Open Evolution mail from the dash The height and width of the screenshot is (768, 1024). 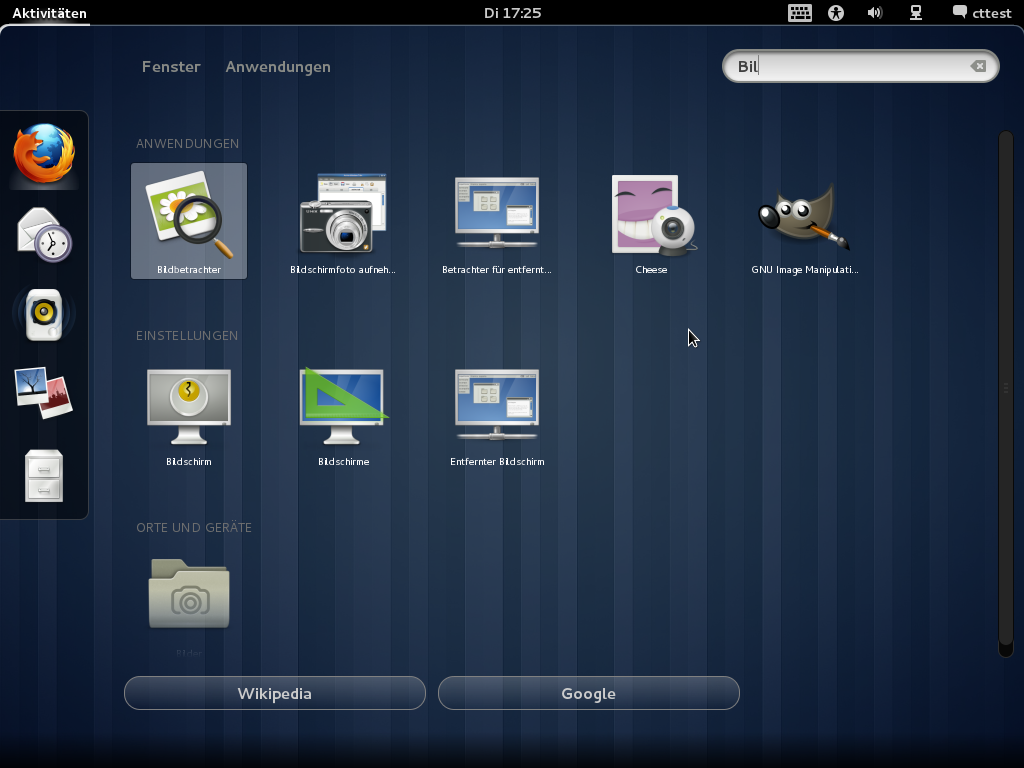click(44, 235)
